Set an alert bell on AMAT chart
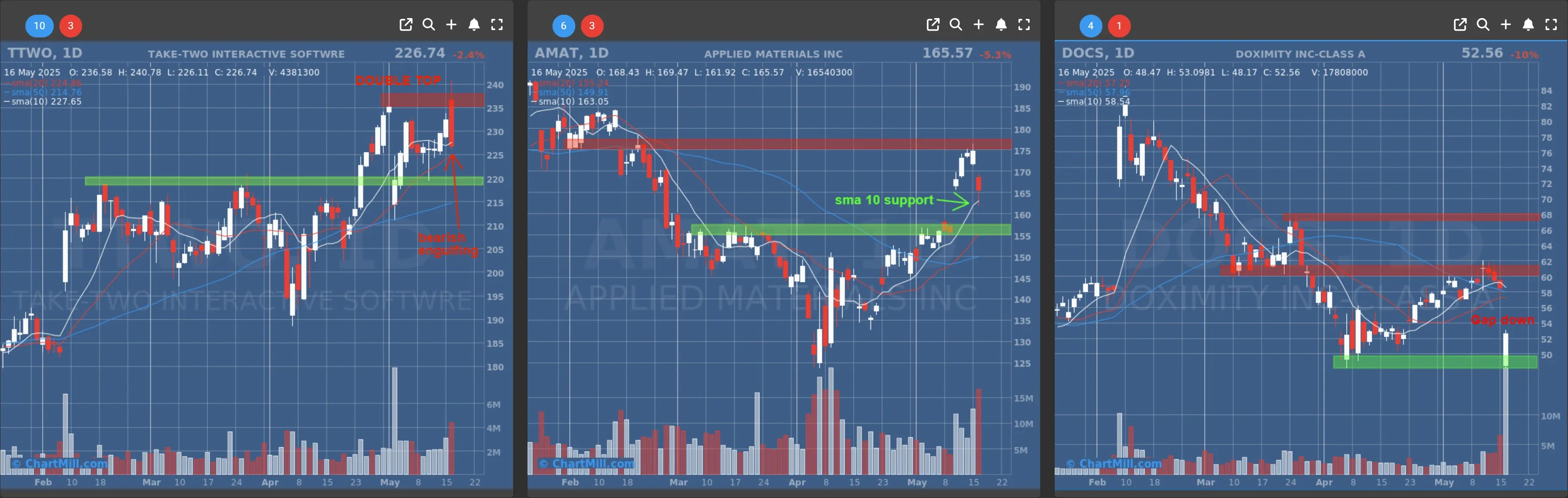 1001,25
